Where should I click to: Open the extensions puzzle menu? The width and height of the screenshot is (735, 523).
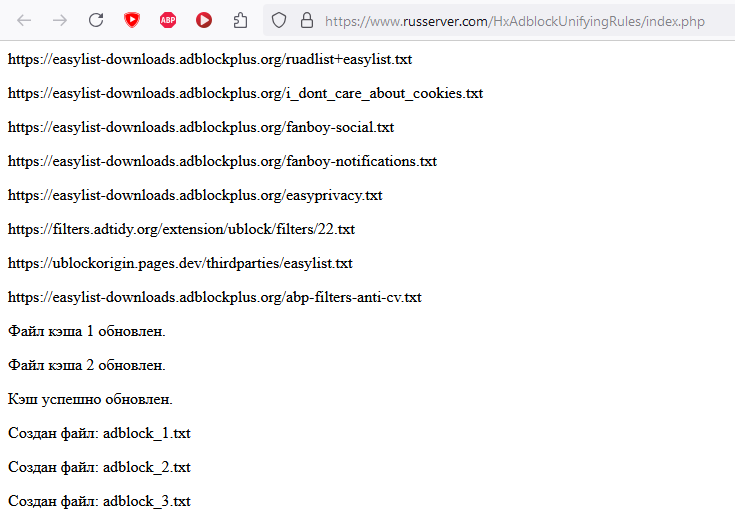[x=240, y=20]
